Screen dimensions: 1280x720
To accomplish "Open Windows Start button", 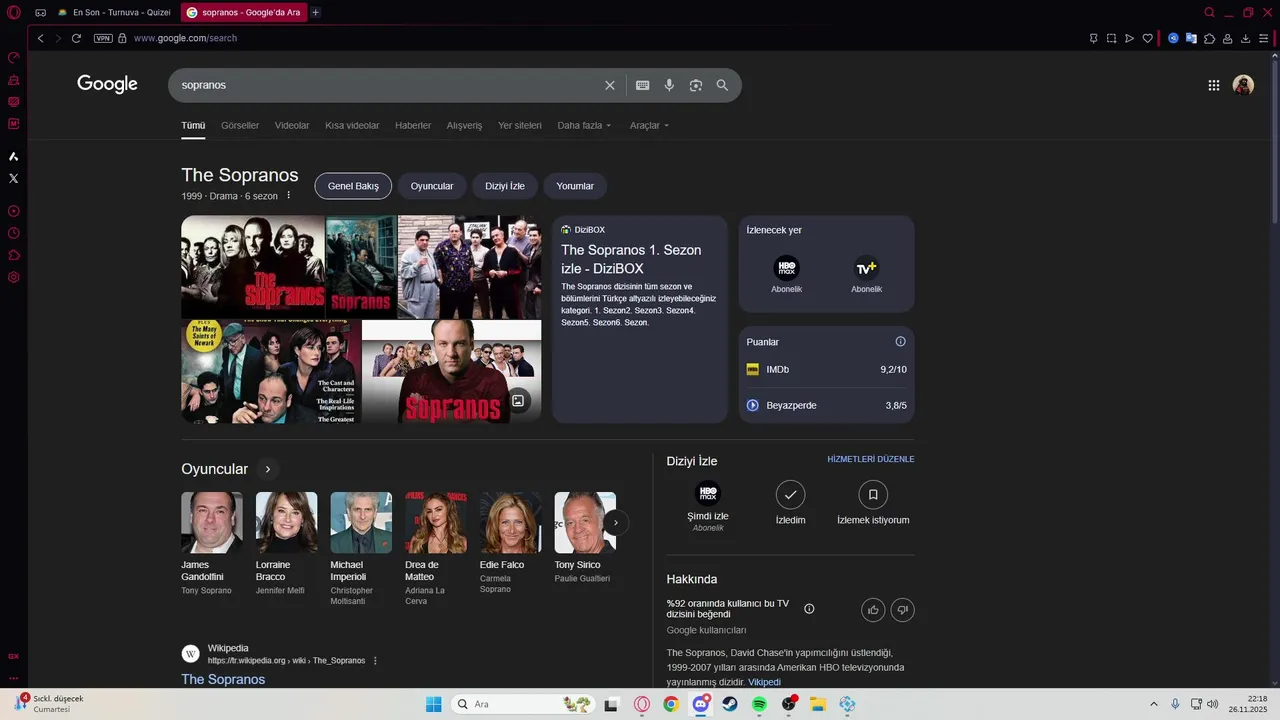I will (x=433, y=704).
